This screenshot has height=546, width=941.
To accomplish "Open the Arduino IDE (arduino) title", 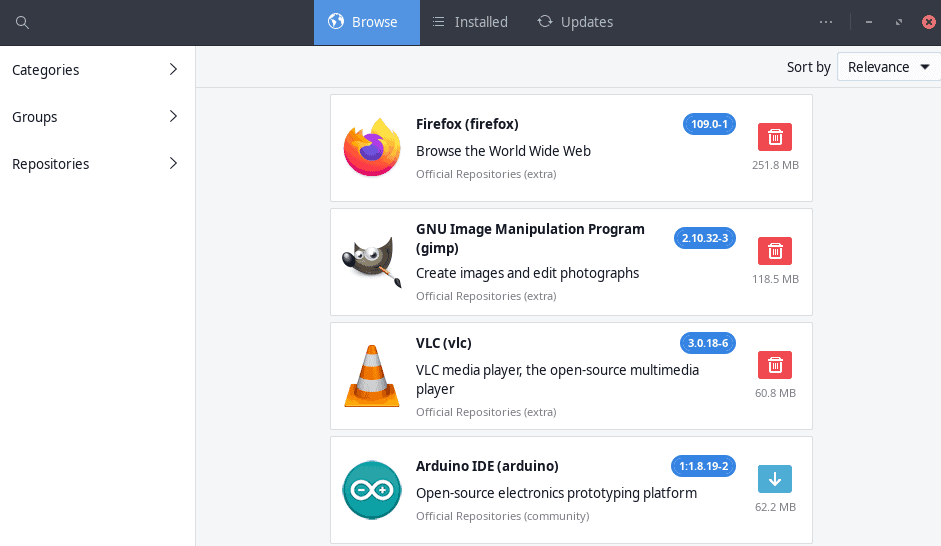I will [487, 466].
